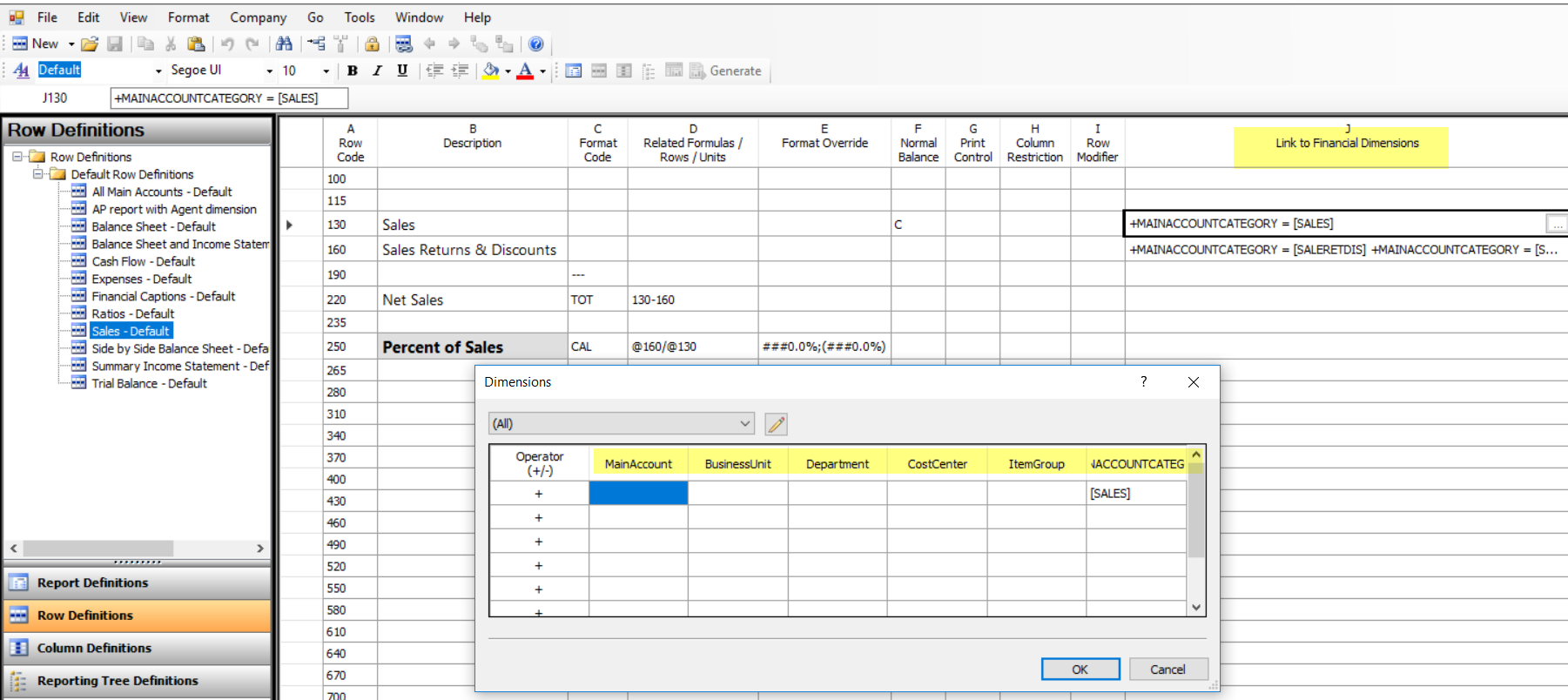Image resolution: width=1568 pixels, height=700 pixels.
Task: Toggle bold formatting
Action: (x=353, y=71)
